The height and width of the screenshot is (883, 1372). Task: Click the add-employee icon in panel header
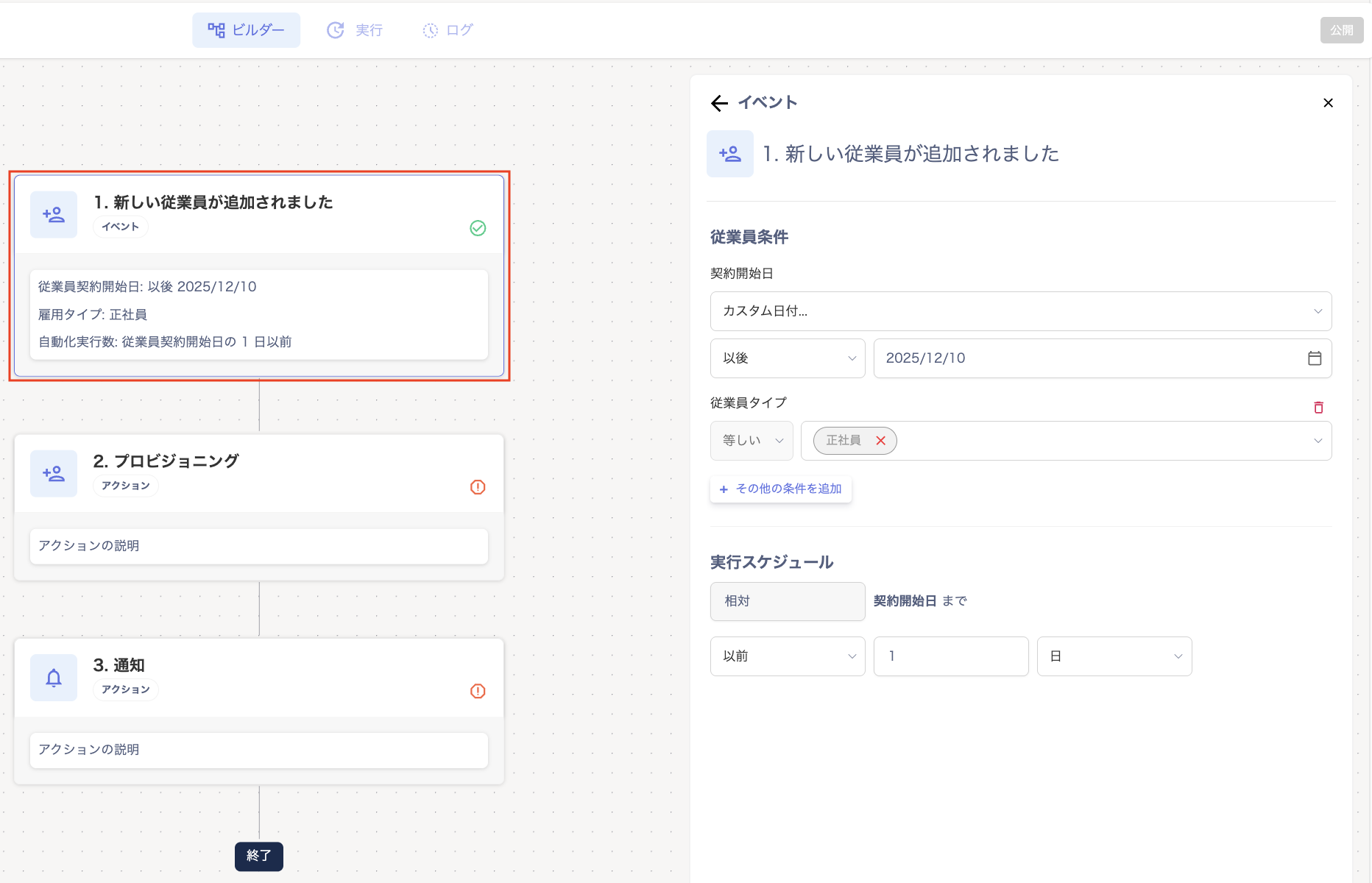730,154
